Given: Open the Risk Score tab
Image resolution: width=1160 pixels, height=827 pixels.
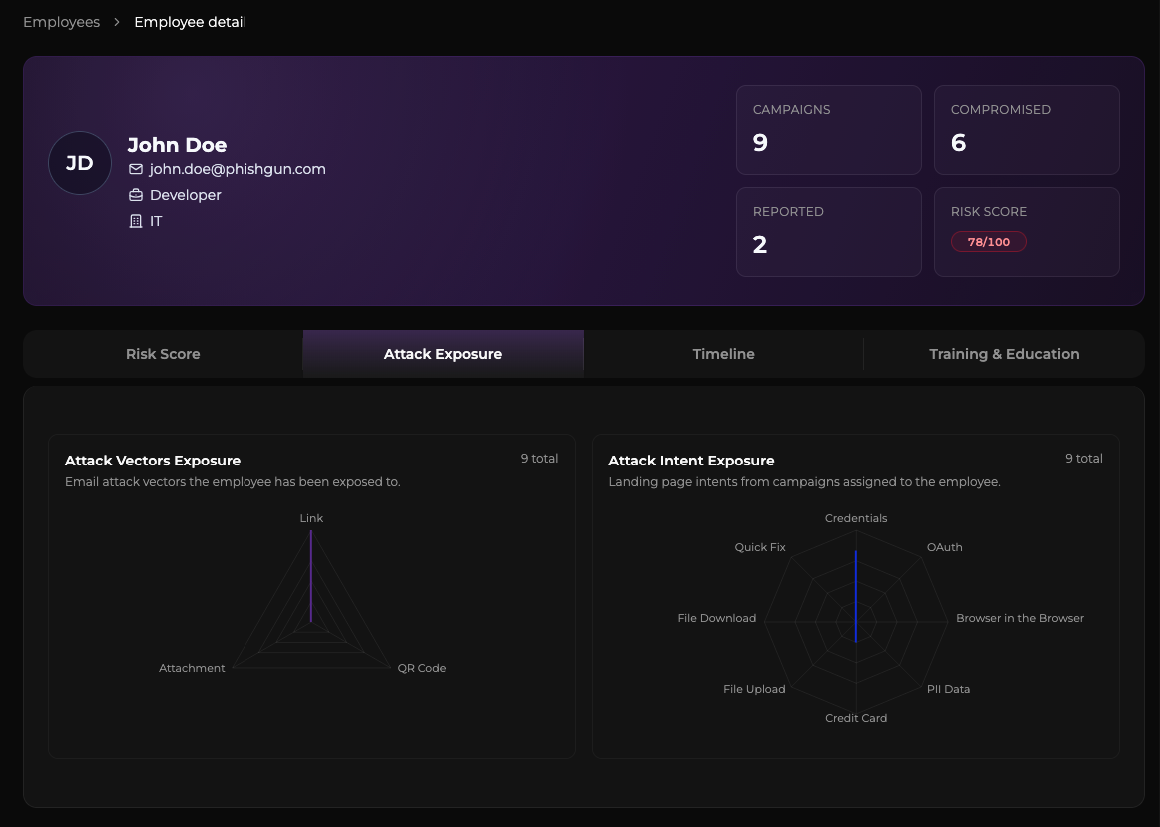Looking at the screenshot, I should (163, 354).
